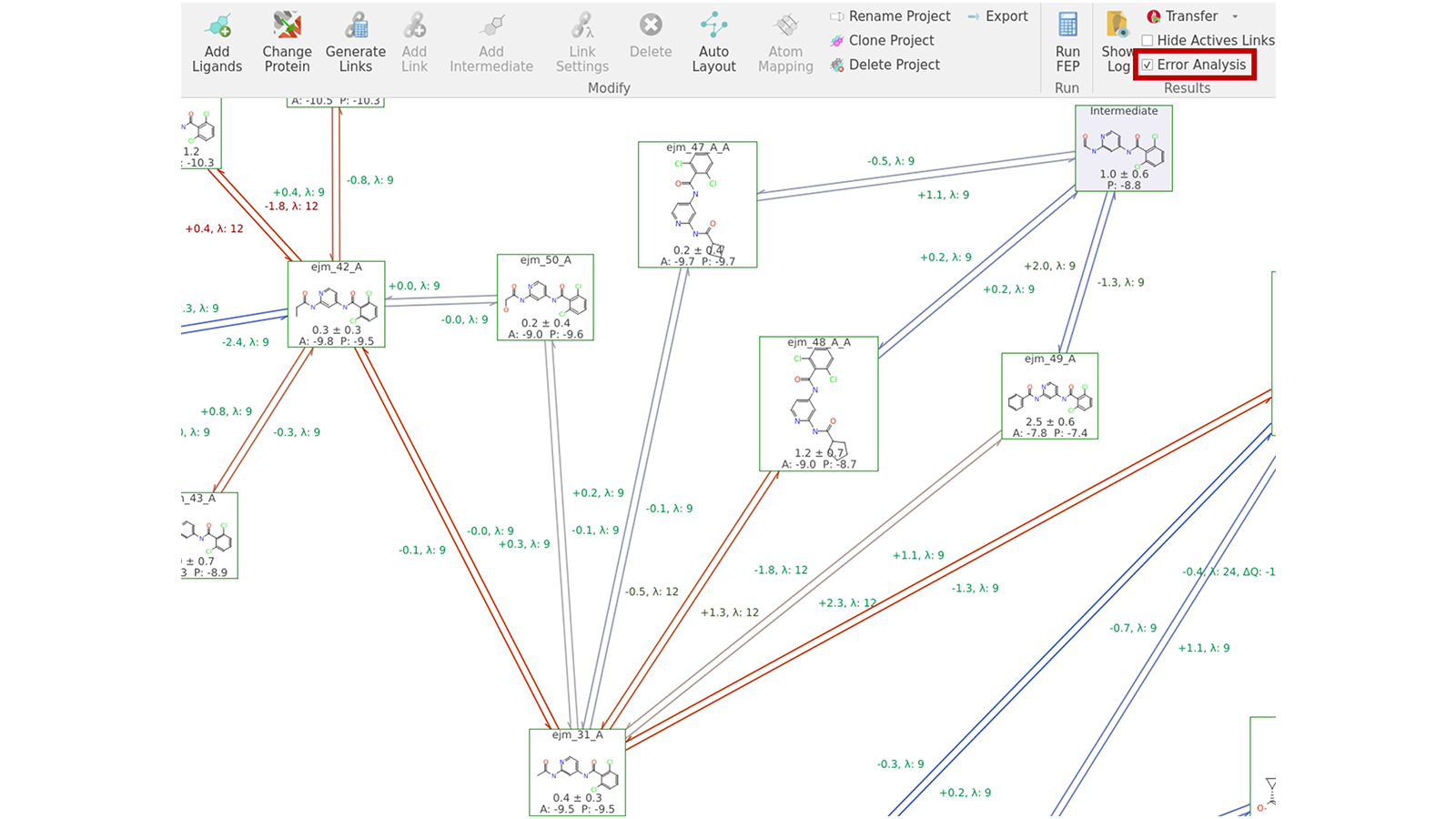The width and height of the screenshot is (1456, 819).
Task: Click the '+2.3, λ: 12' link label
Action: pos(847,602)
